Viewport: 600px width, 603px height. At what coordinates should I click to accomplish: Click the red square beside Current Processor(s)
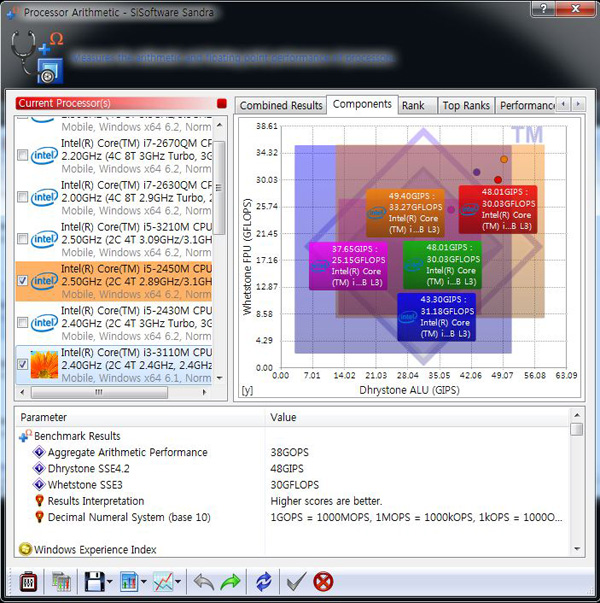pos(222,103)
